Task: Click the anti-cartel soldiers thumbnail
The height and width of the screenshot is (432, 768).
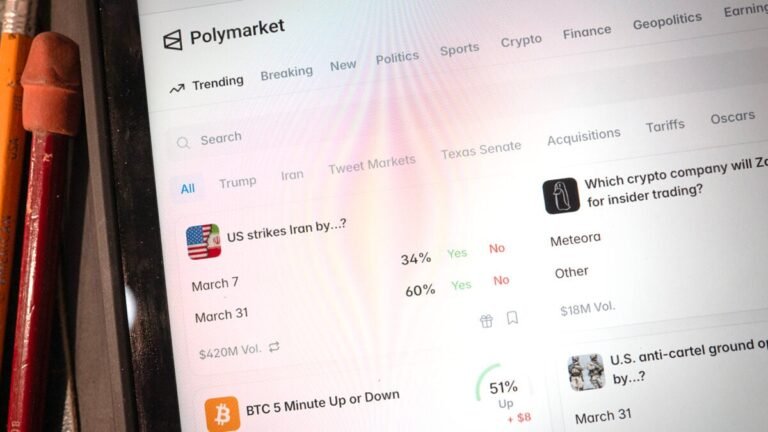Action: coord(586,372)
